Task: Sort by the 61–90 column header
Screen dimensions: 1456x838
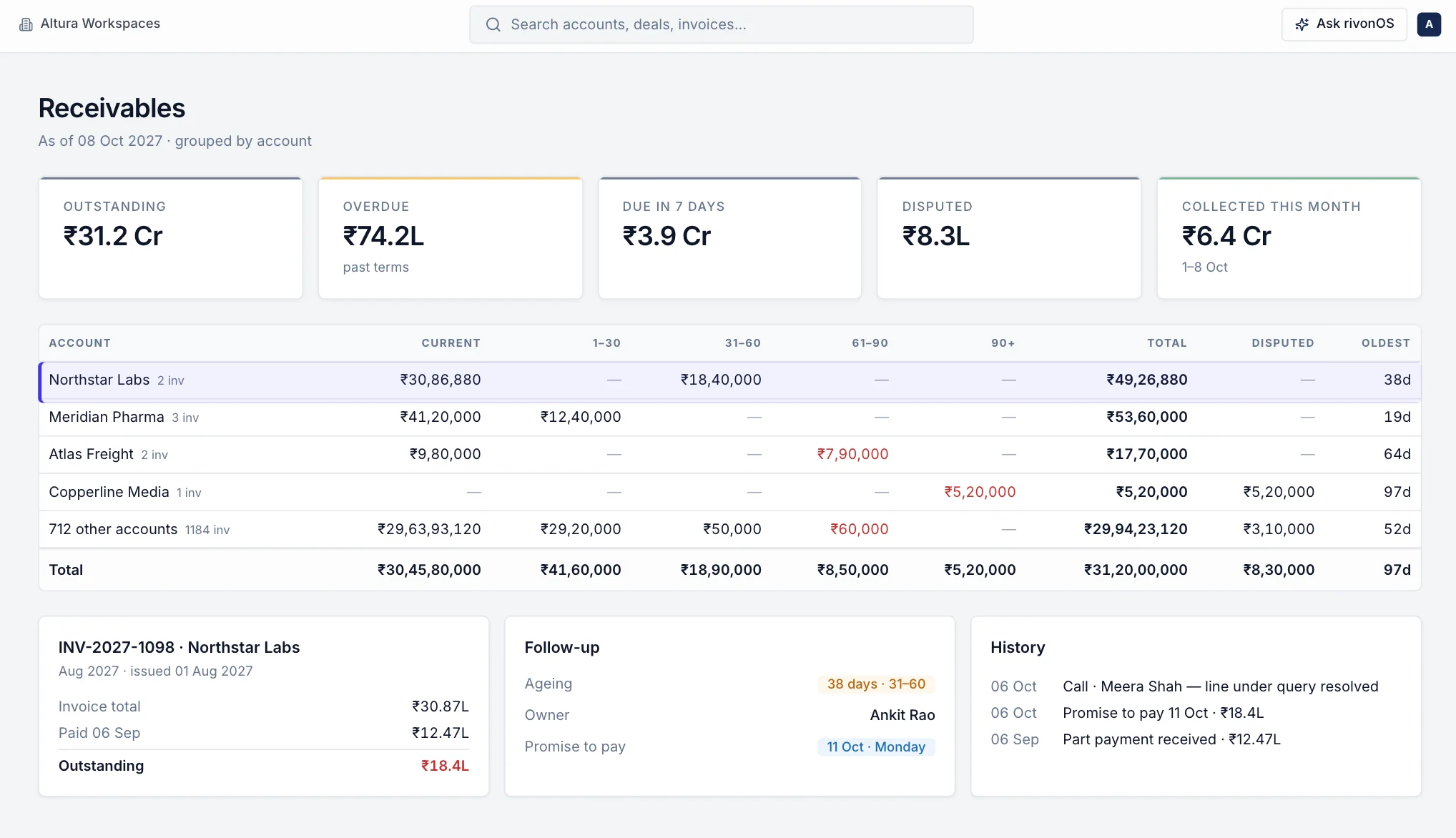Action: pos(870,343)
